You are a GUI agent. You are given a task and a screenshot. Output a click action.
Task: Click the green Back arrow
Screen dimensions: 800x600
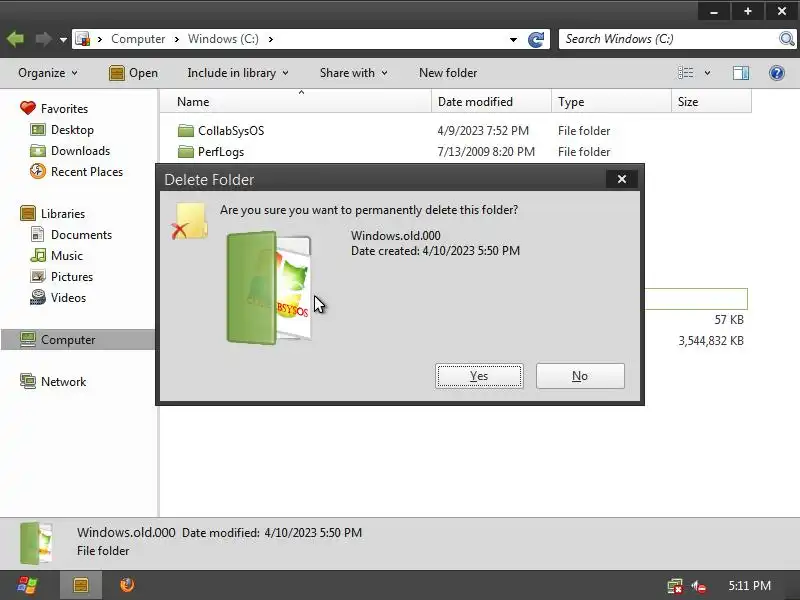click(16, 39)
